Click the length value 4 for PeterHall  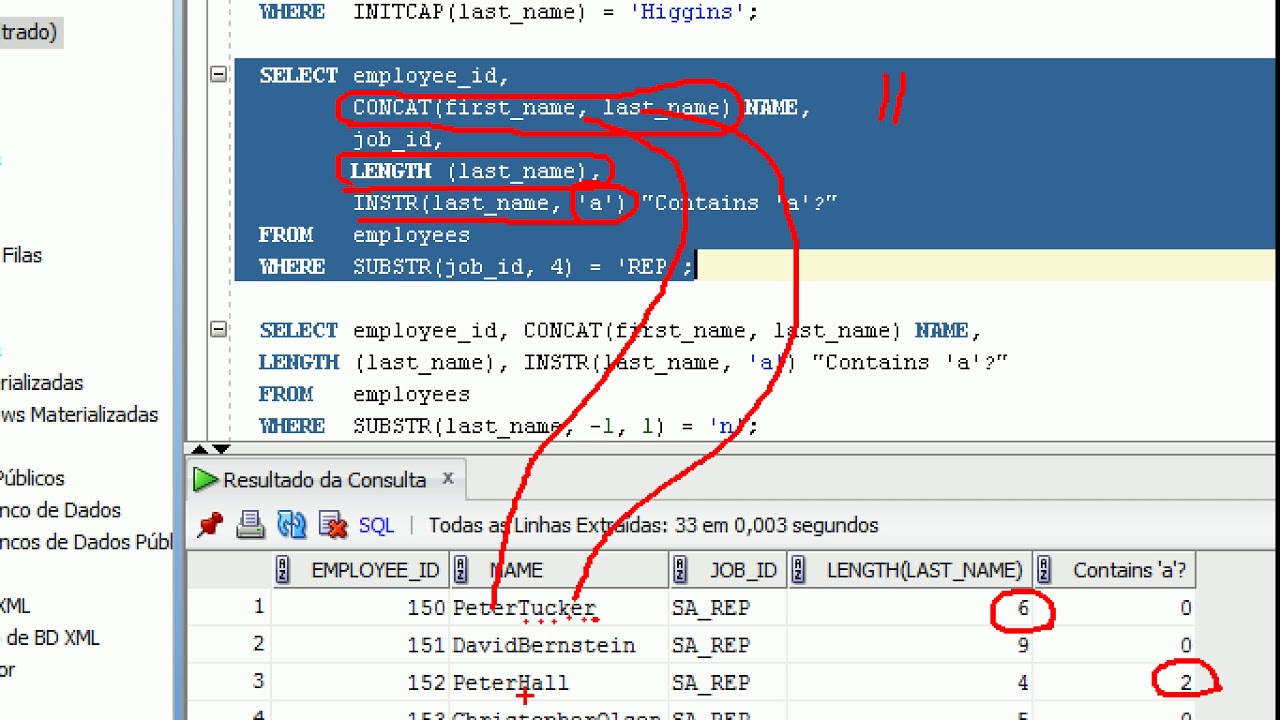tap(910, 683)
